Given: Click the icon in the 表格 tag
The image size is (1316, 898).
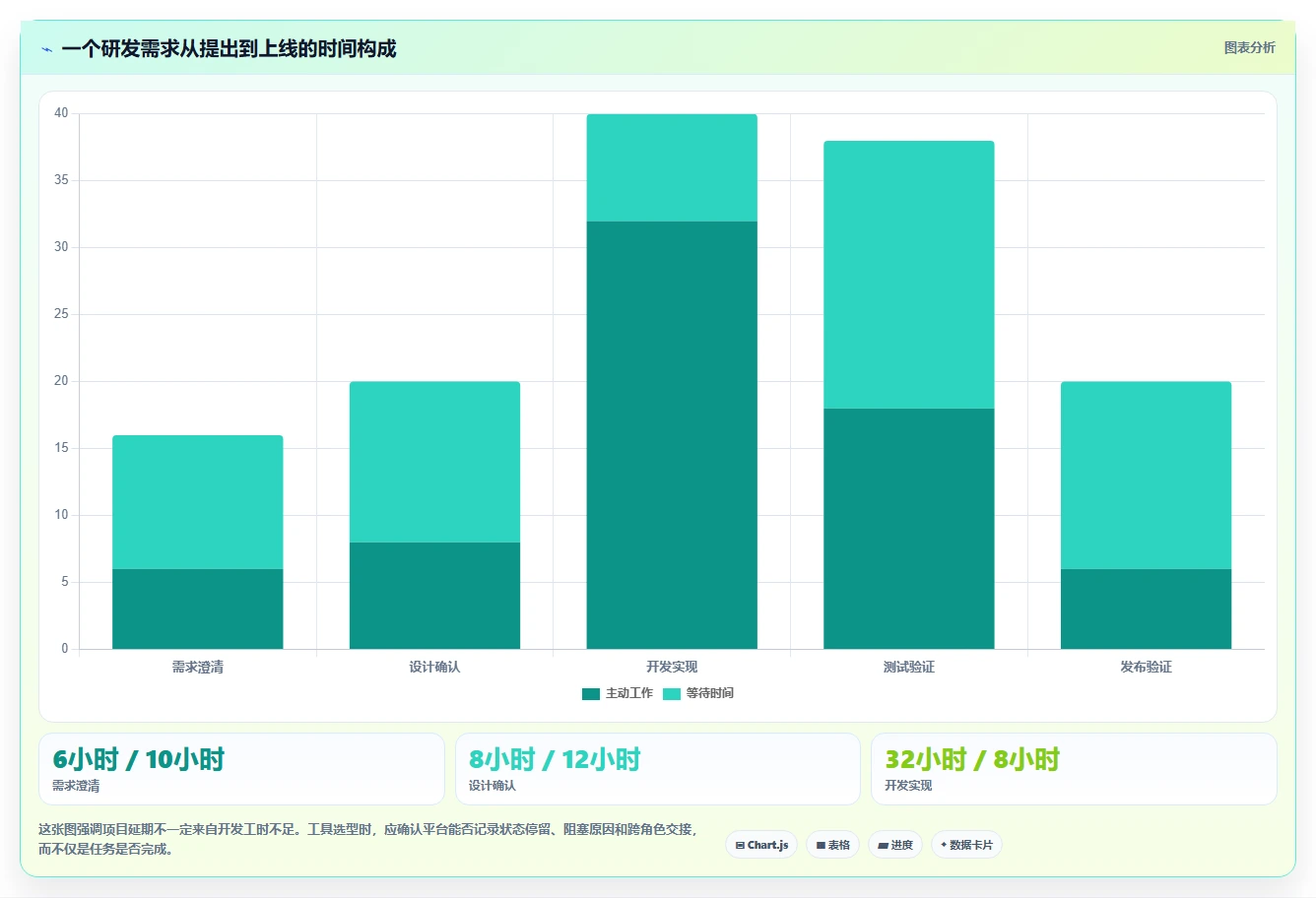Looking at the screenshot, I should [821, 845].
